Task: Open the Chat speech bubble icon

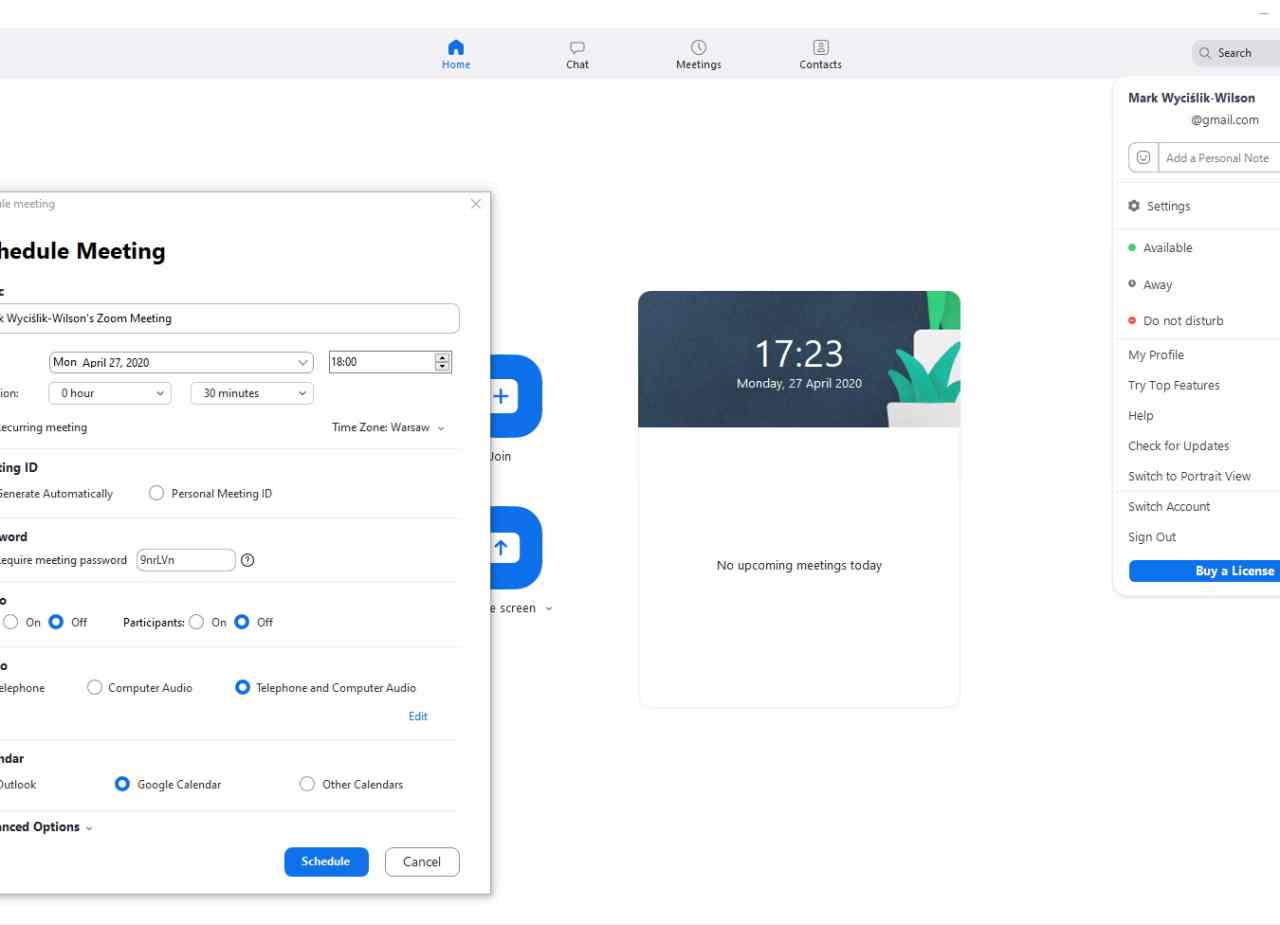Action: 577,48
